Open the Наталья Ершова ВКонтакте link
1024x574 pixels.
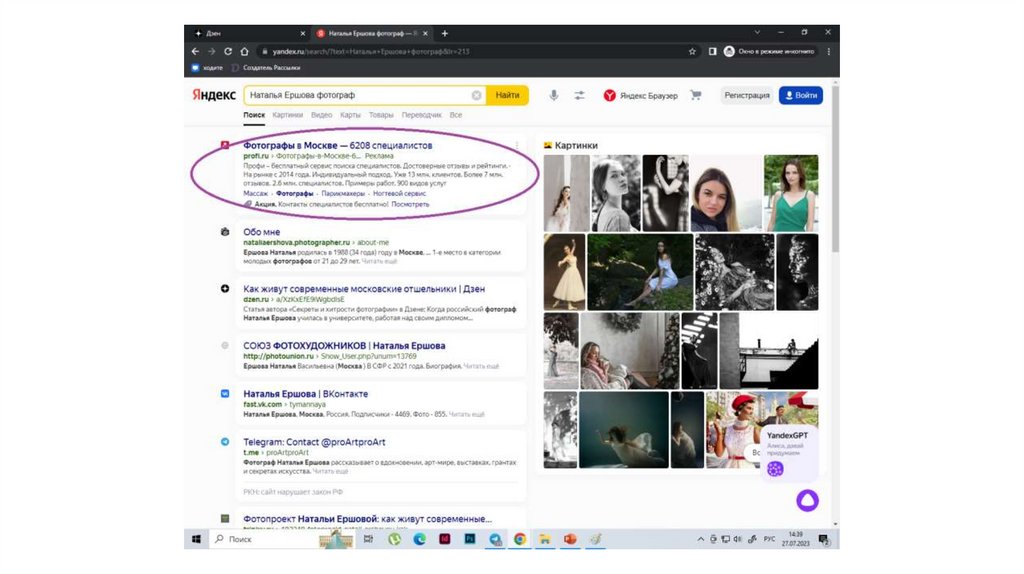(x=306, y=394)
